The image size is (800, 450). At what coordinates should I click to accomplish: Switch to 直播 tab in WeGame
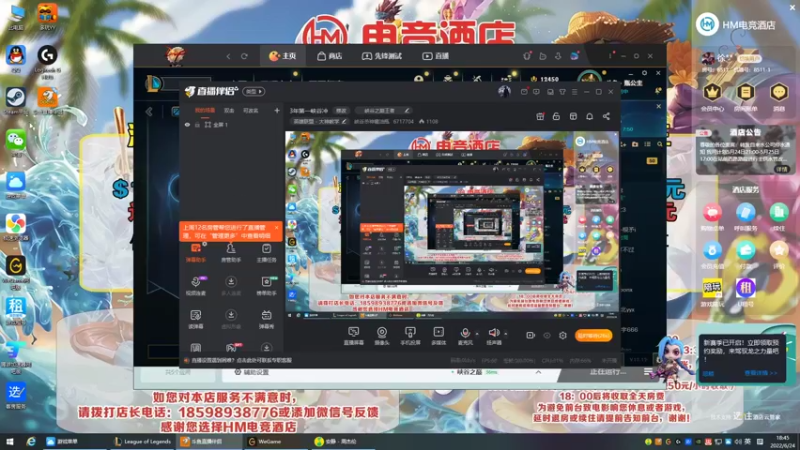pos(436,56)
